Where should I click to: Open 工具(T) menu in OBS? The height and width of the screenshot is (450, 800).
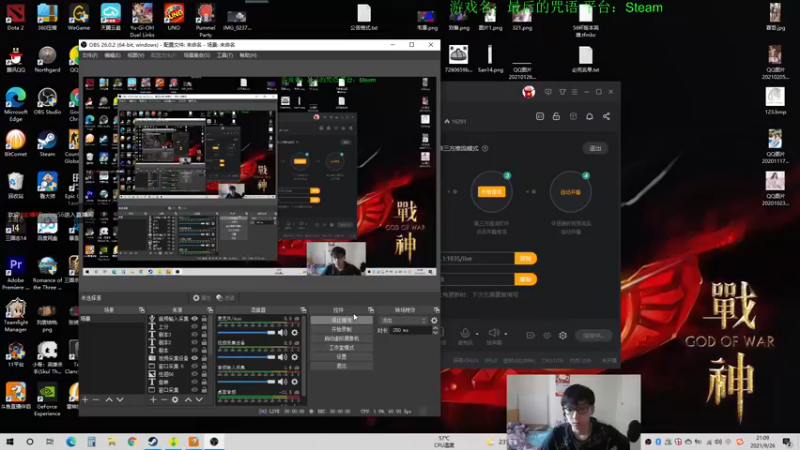(224, 55)
